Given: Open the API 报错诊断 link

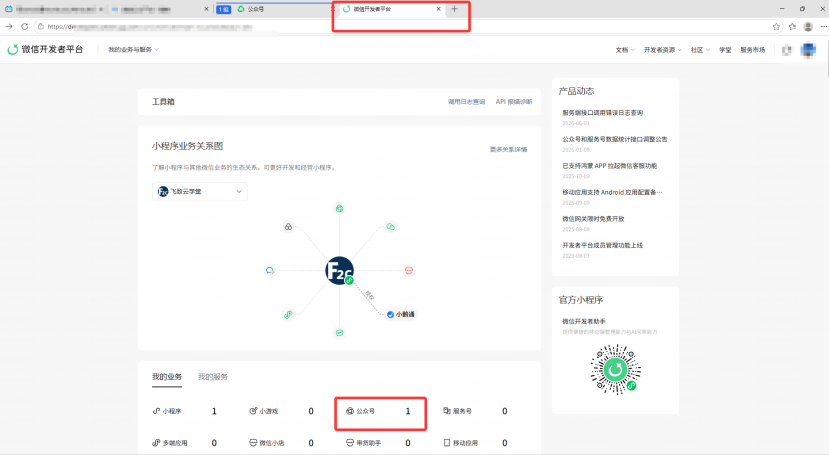Looking at the screenshot, I should click(514, 102).
